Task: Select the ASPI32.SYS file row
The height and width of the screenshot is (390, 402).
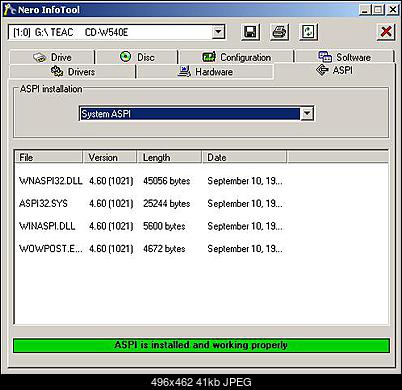Action: (x=151, y=203)
